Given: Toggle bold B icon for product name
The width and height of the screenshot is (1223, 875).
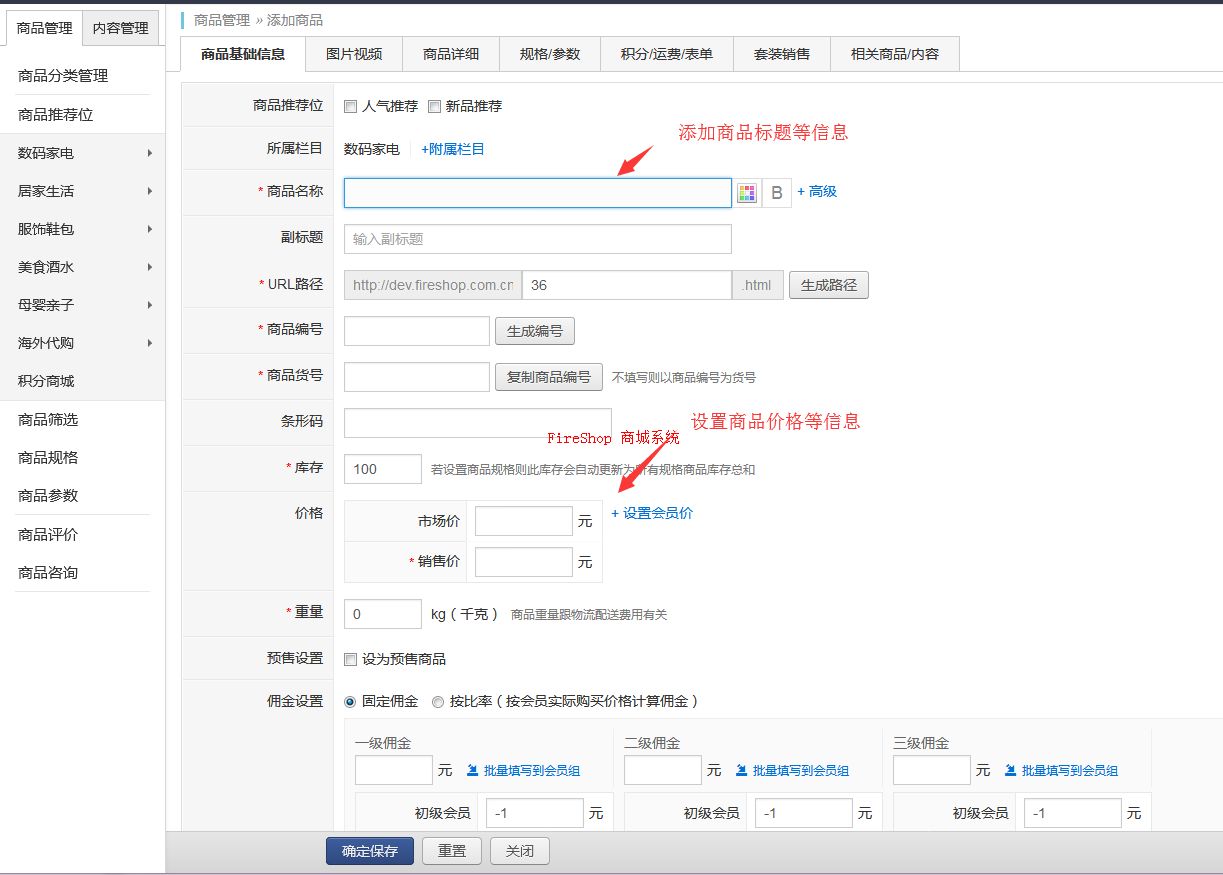Looking at the screenshot, I should (x=777, y=193).
